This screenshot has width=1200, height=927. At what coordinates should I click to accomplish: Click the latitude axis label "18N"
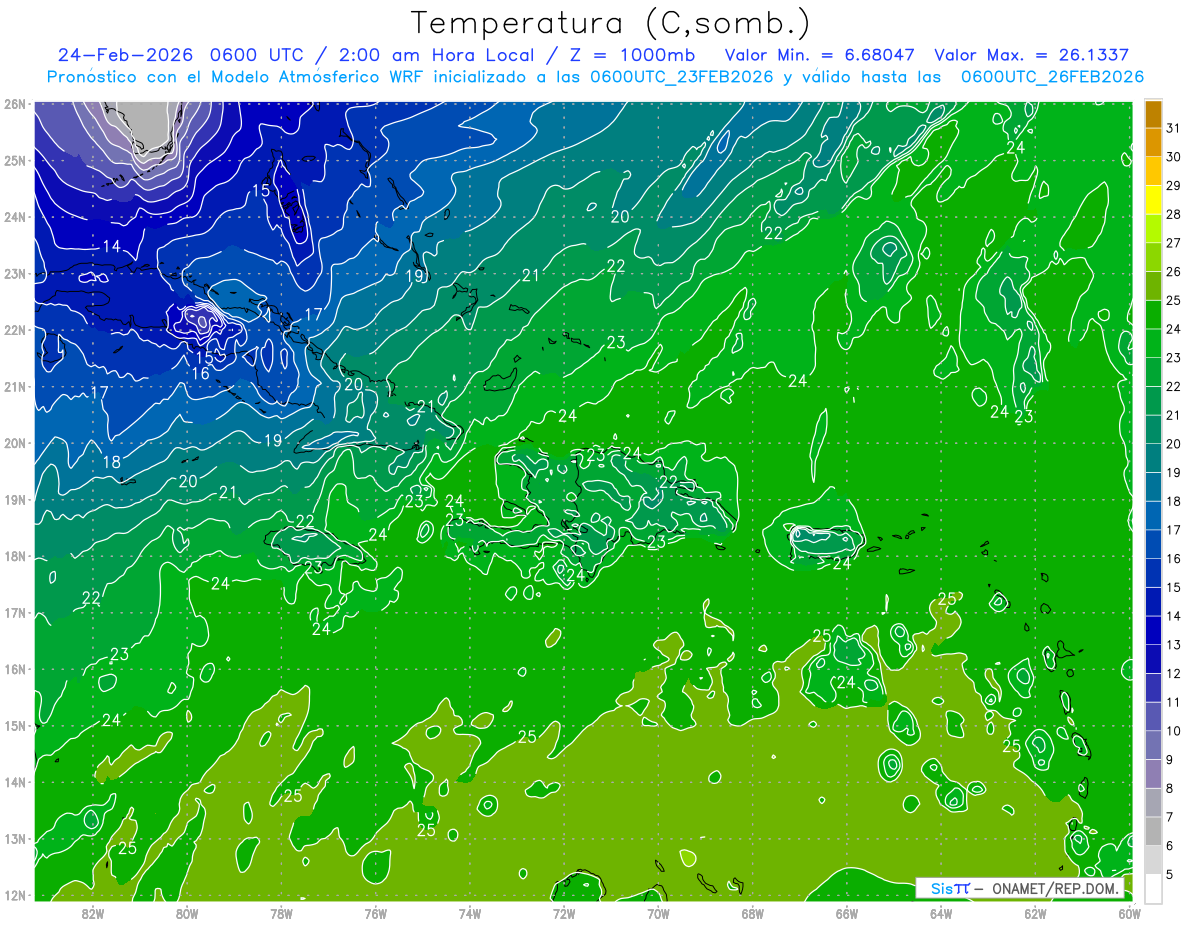[x=14, y=556]
